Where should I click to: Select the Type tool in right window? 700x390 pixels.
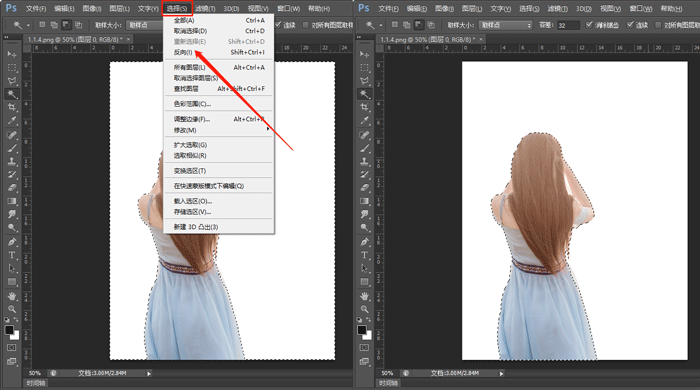point(365,255)
